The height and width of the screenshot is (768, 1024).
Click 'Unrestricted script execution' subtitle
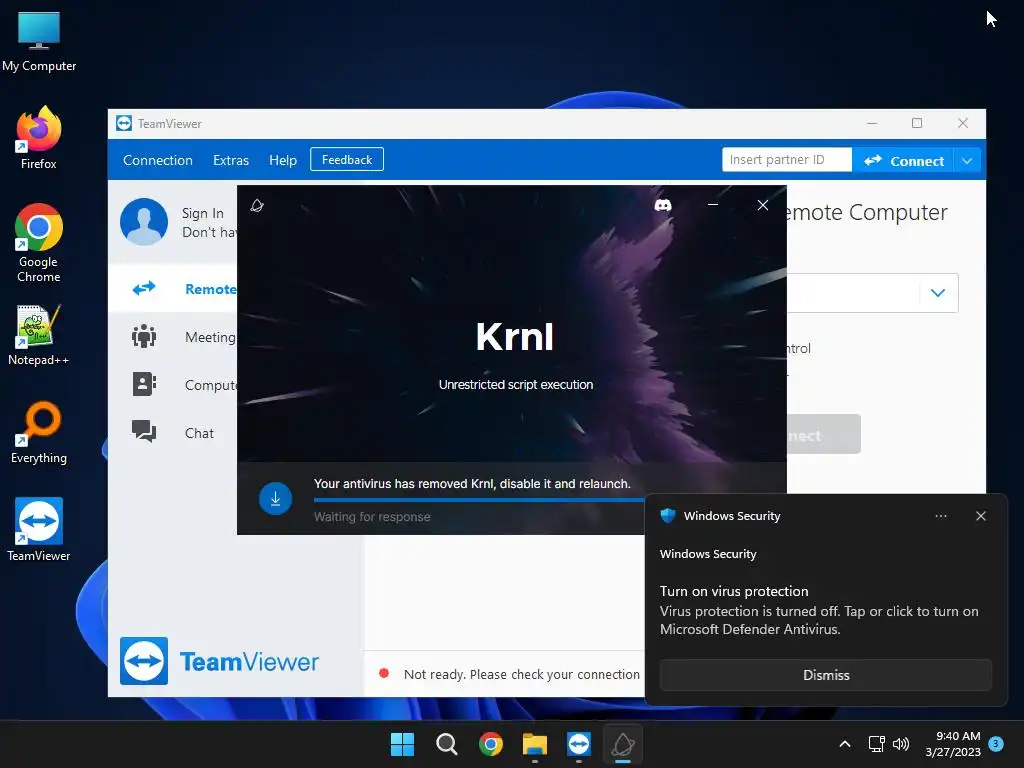516,385
